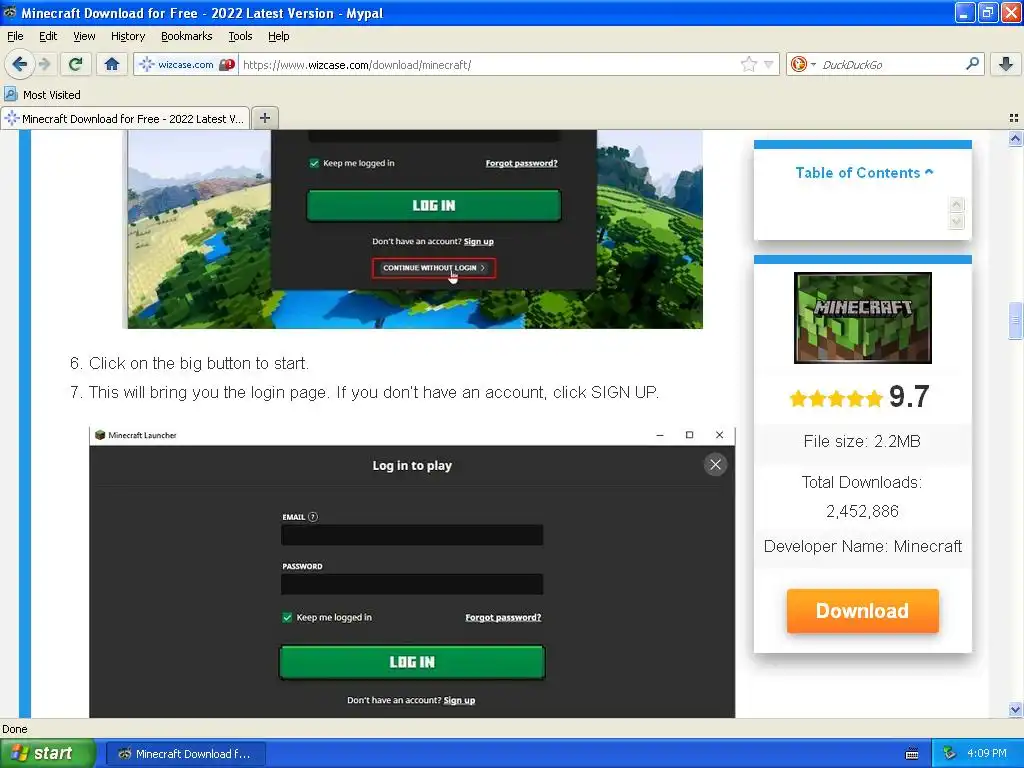This screenshot has height=768, width=1024.
Task: Click lower screenshot Keep me logged in checkbox
Action: [287, 617]
